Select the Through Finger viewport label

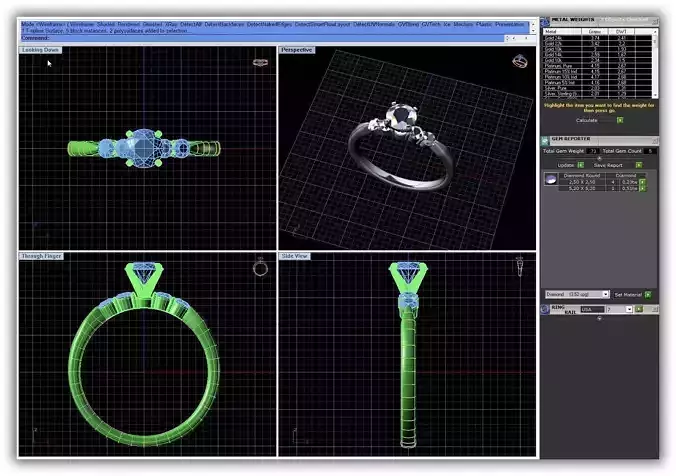pyautogui.click(x=41, y=256)
